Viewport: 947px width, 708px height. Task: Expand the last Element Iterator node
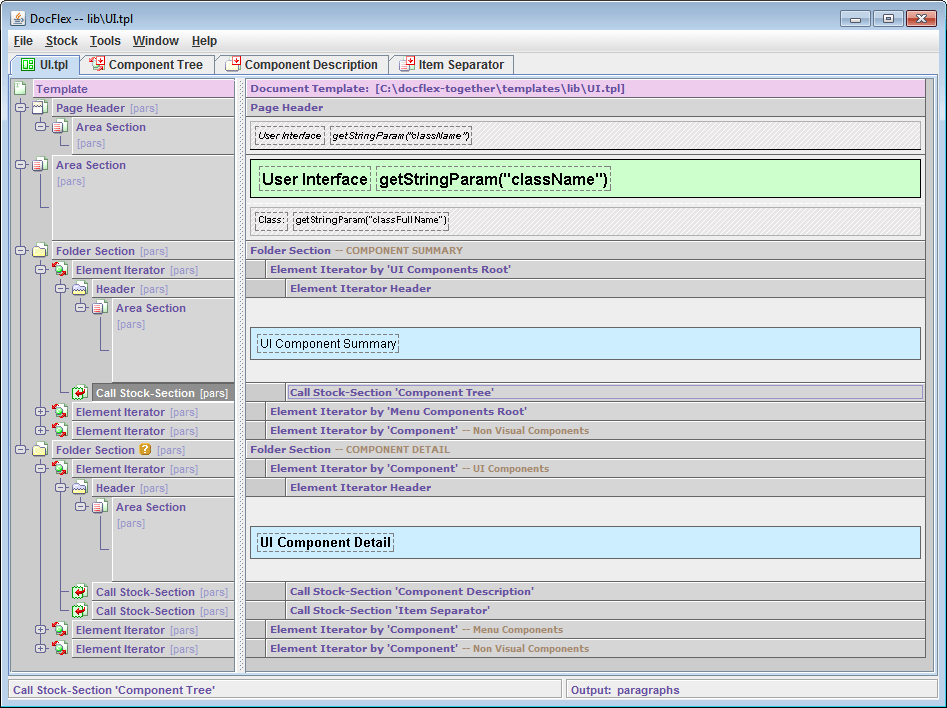41,649
